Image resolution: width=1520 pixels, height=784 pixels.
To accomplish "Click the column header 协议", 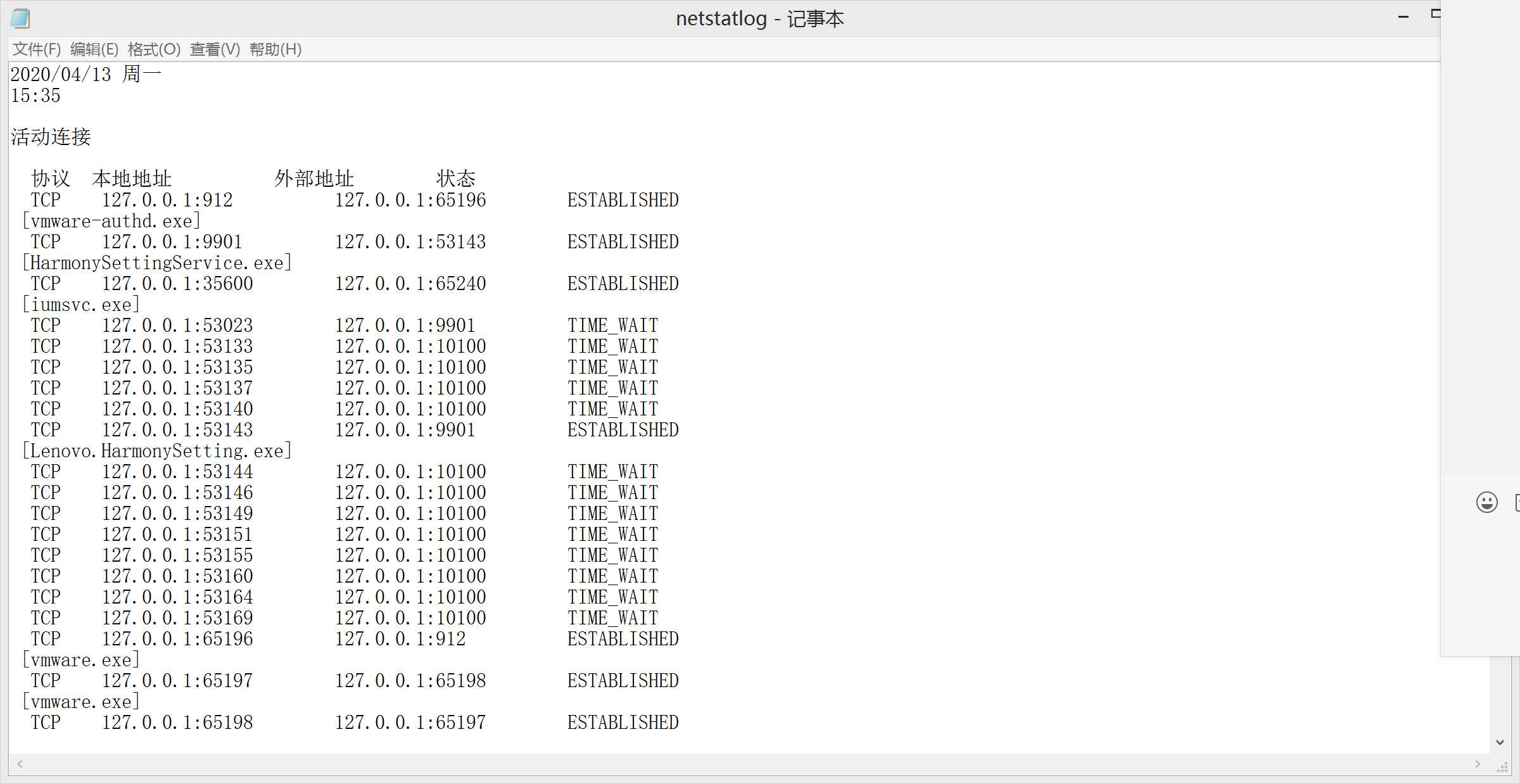I will pos(51,179).
